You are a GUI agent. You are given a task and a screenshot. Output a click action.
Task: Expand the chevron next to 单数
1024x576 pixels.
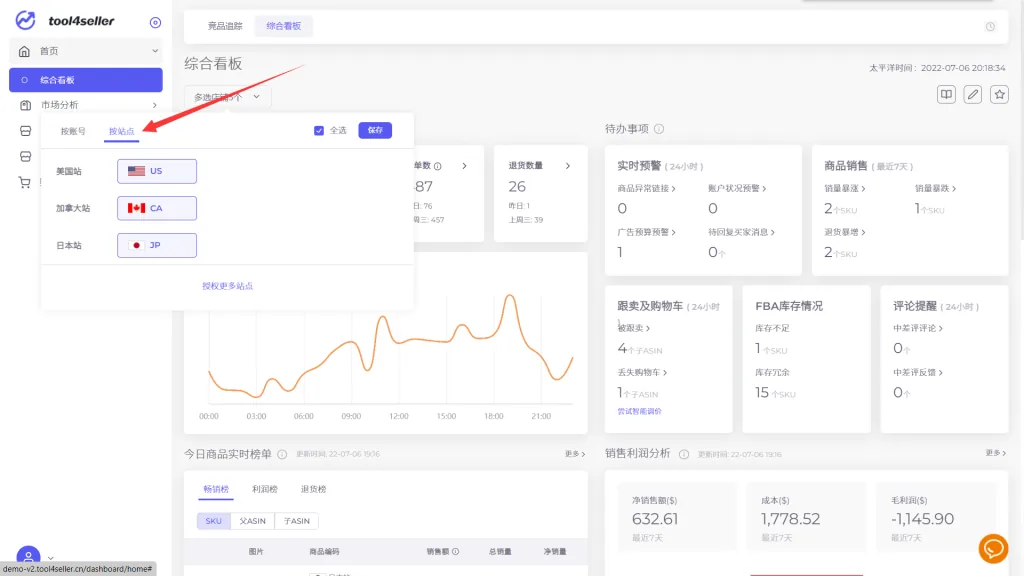[x=464, y=166]
